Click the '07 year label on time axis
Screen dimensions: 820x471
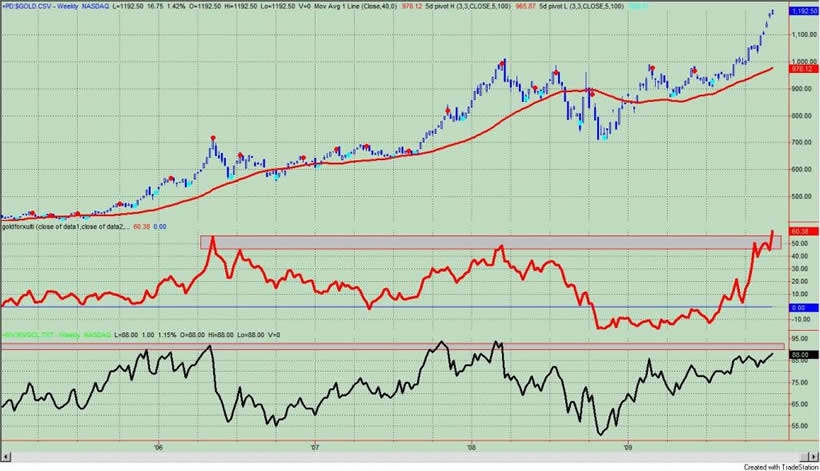point(316,447)
